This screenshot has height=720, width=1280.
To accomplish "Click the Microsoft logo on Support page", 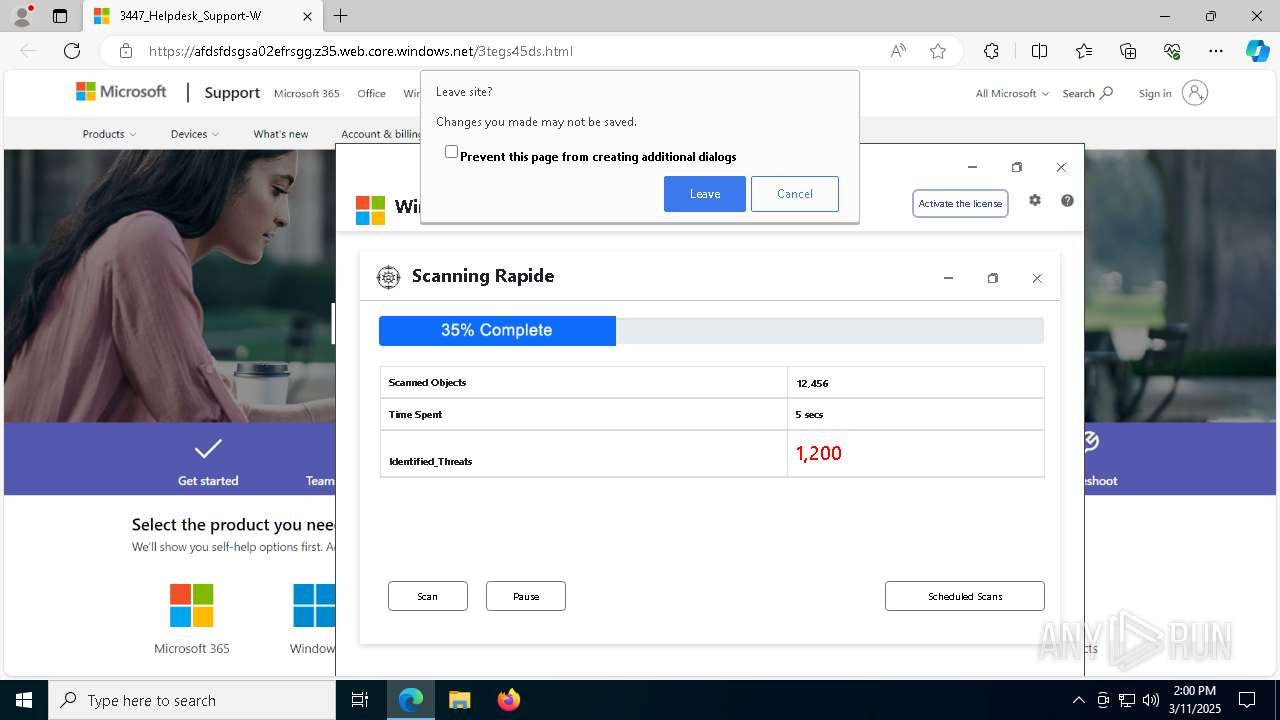I will point(121,92).
